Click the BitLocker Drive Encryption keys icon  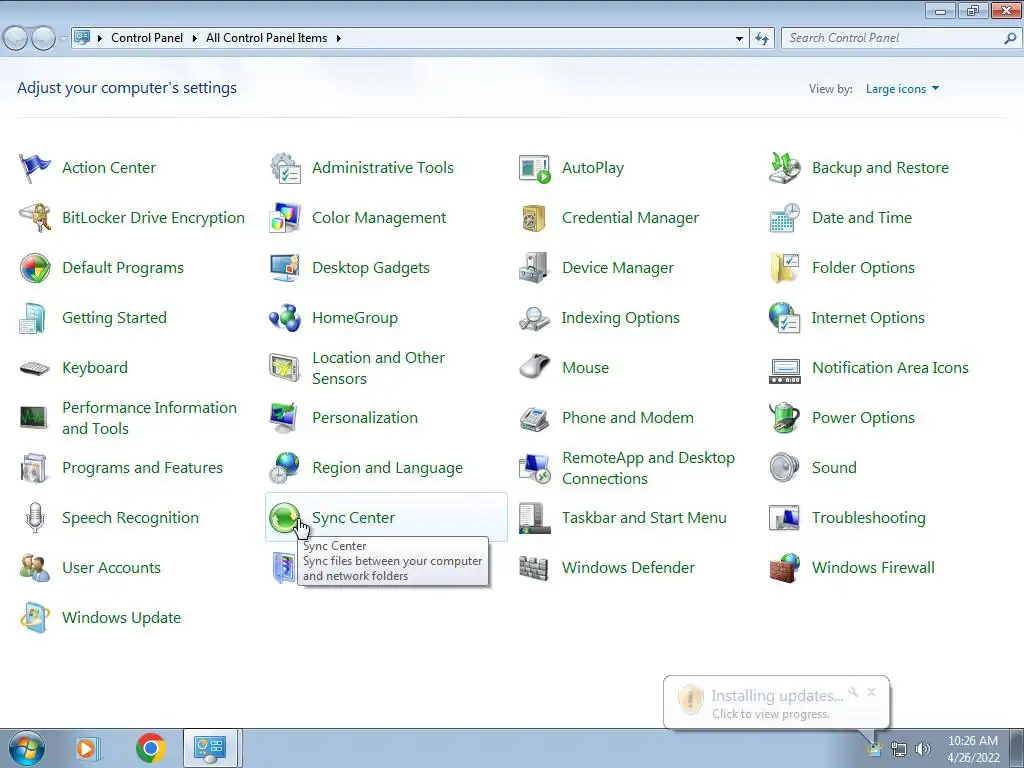click(x=35, y=217)
